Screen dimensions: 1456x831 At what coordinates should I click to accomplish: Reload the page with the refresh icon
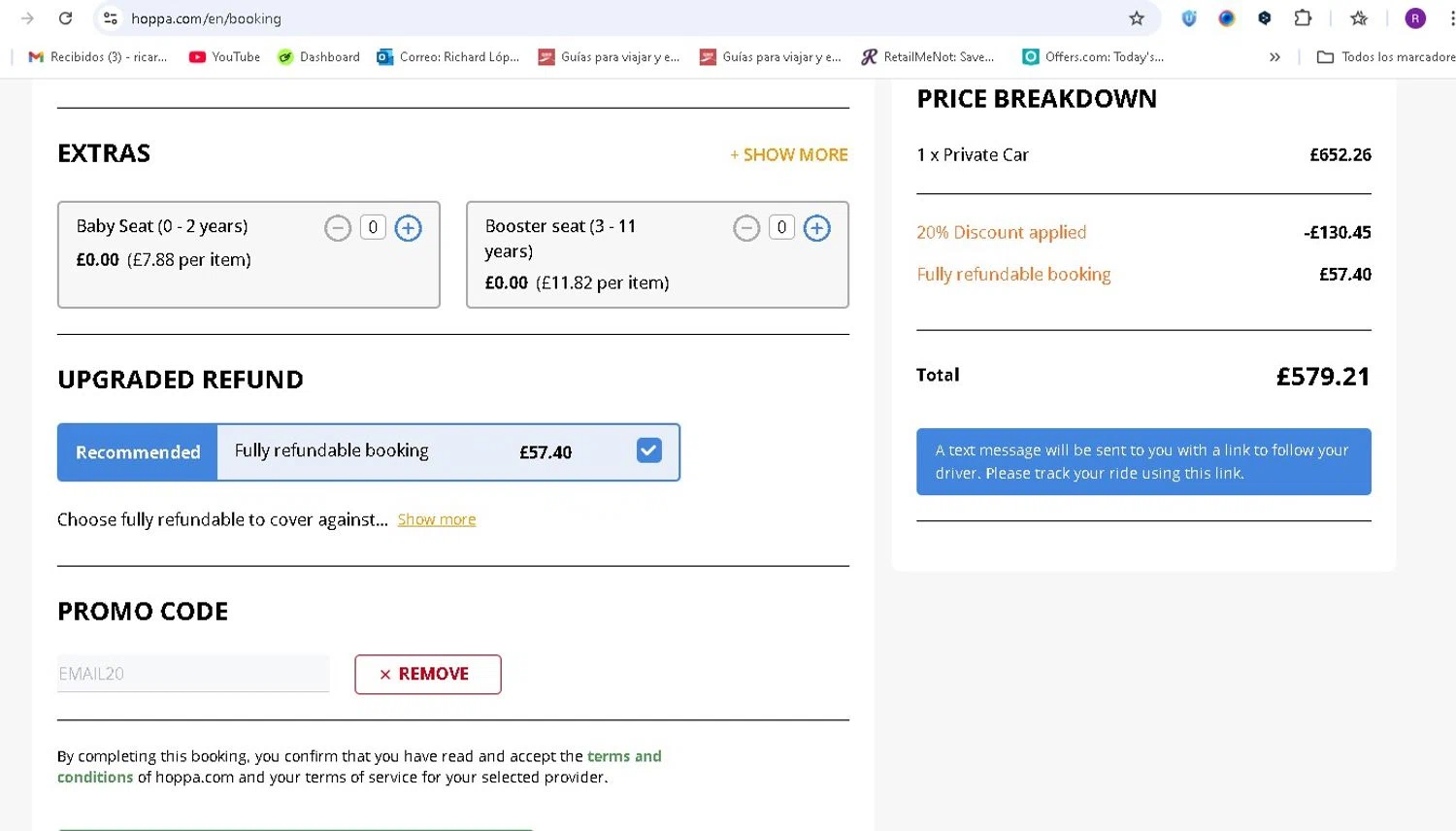pyautogui.click(x=65, y=18)
